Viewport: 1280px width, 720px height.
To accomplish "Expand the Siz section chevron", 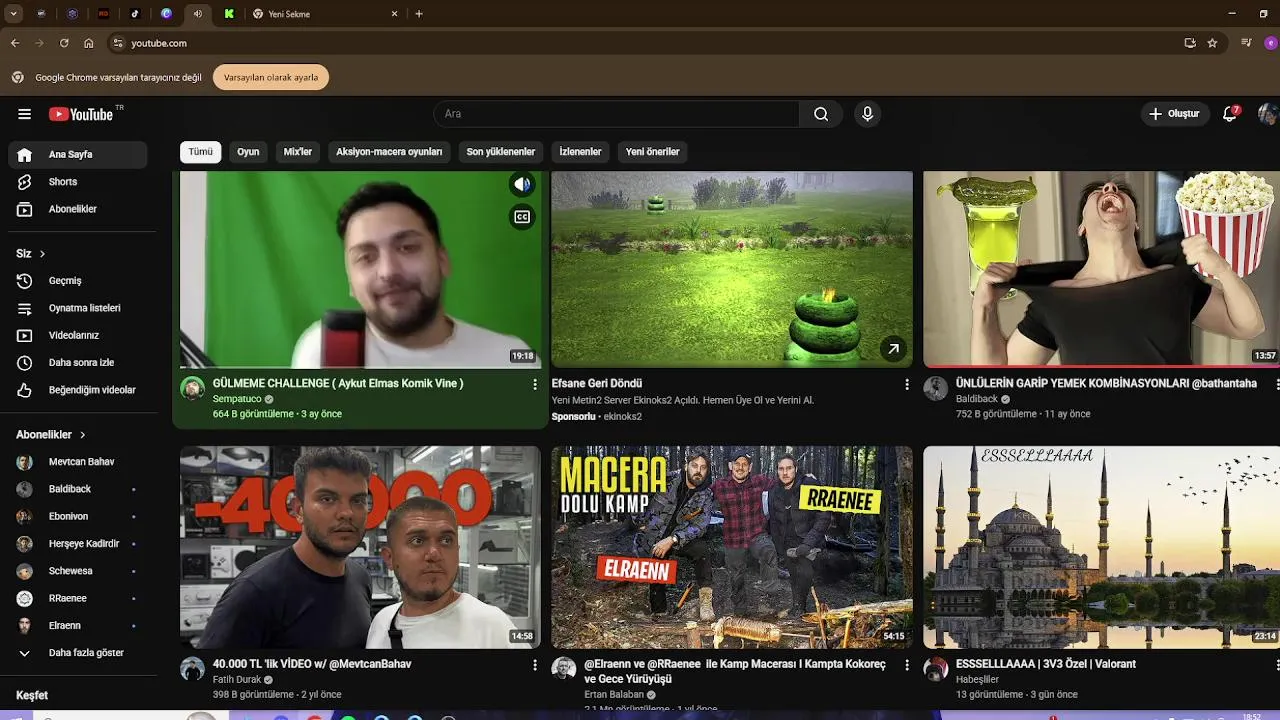I will 42,254.
